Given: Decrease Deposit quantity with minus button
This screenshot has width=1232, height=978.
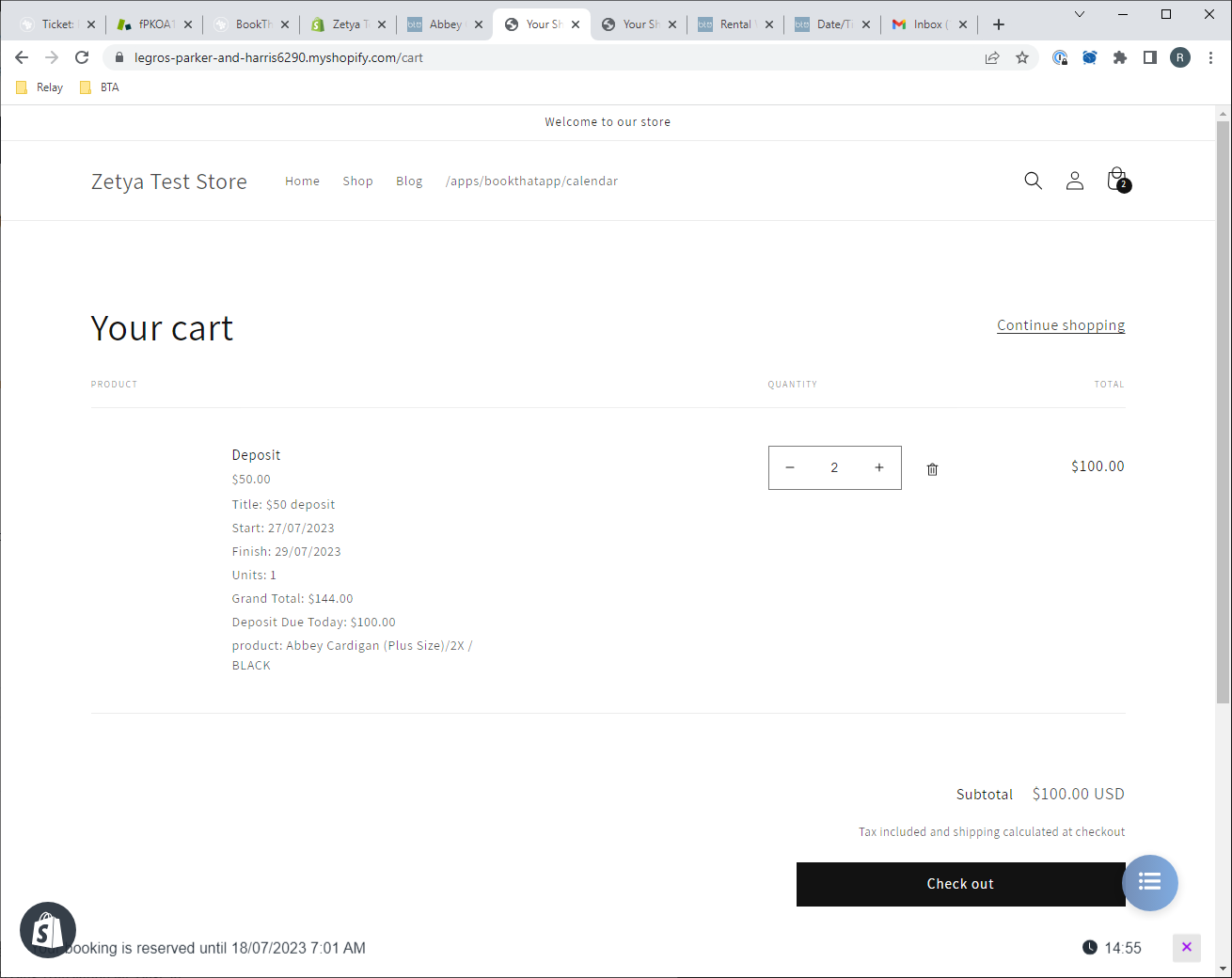Looking at the screenshot, I should click(x=790, y=467).
